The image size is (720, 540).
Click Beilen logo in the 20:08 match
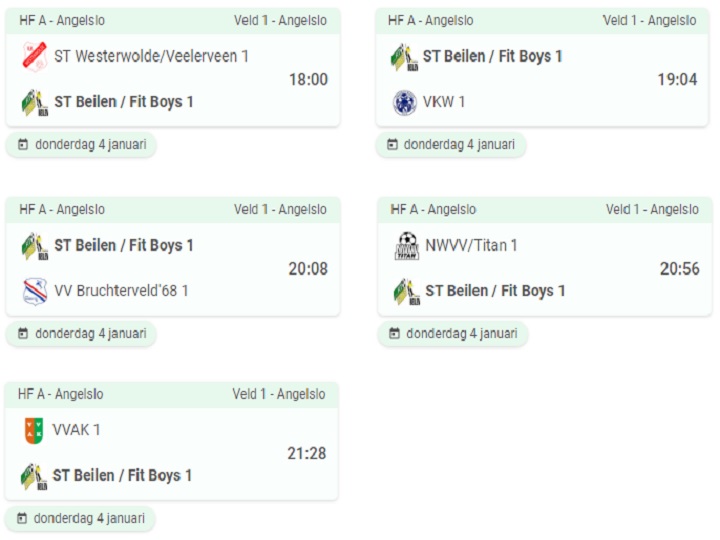tap(35, 246)
